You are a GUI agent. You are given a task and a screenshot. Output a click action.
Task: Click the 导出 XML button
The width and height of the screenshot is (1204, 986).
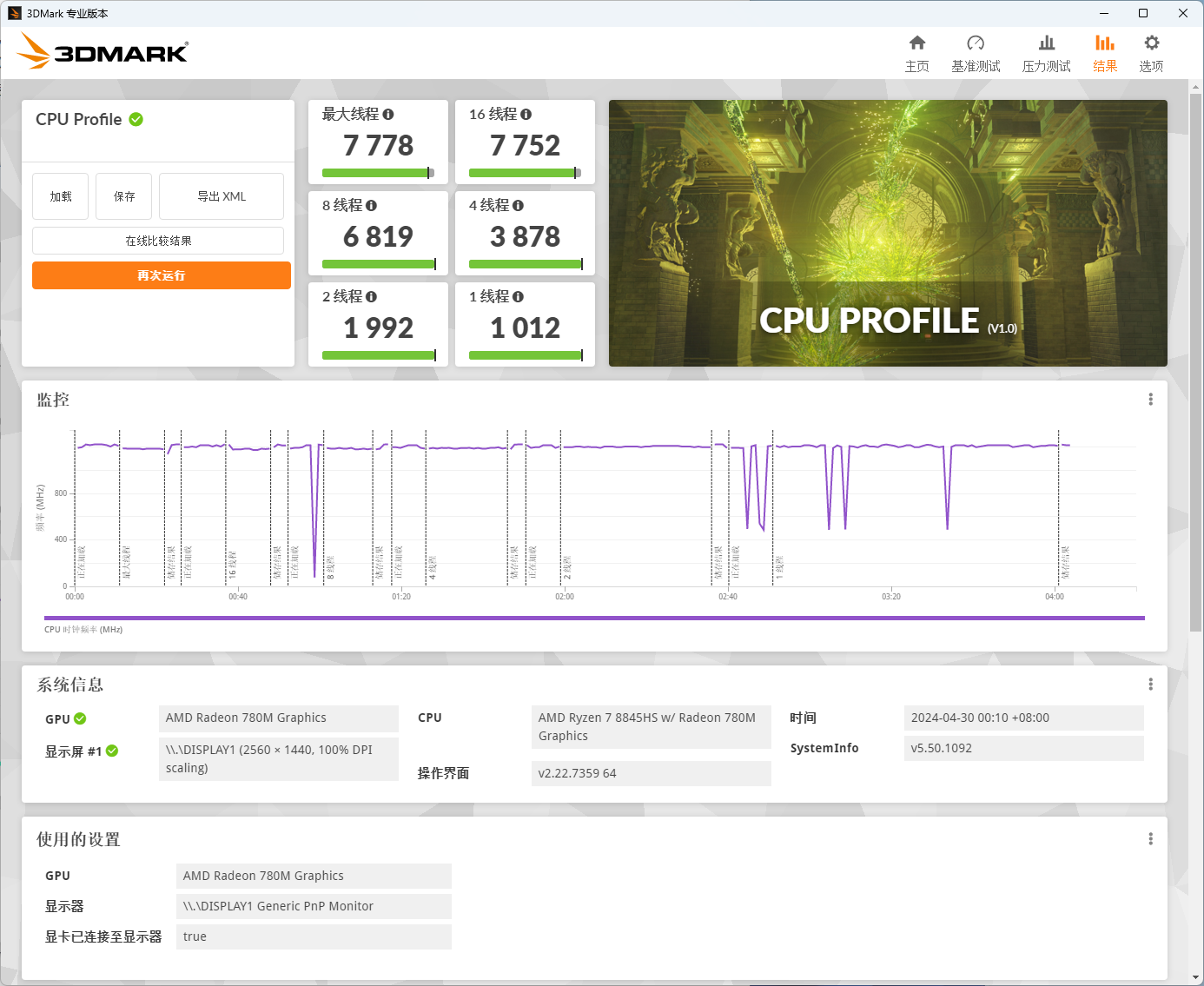[x=222, y=196]
